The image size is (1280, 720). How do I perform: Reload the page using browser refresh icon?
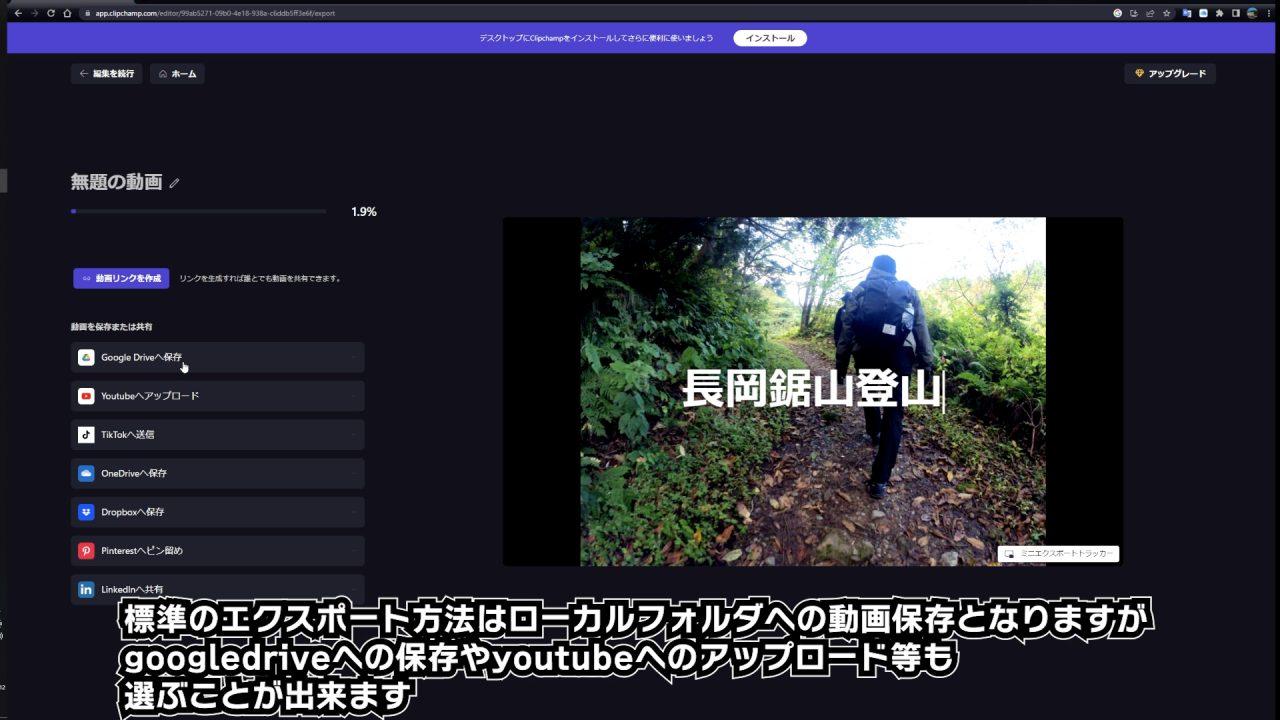(51, 13)
